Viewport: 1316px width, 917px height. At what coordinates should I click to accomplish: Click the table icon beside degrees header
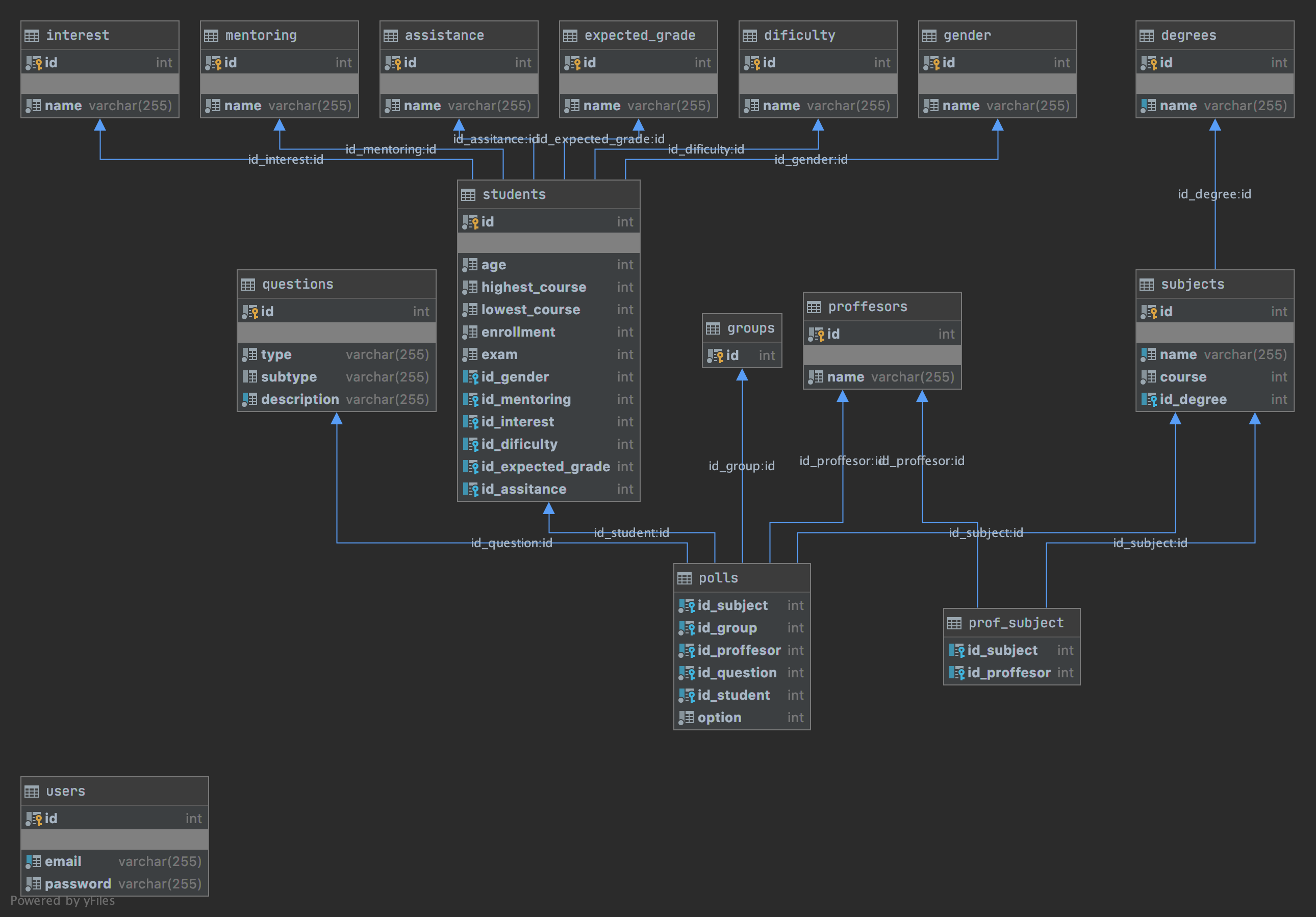pos(1146,36)
